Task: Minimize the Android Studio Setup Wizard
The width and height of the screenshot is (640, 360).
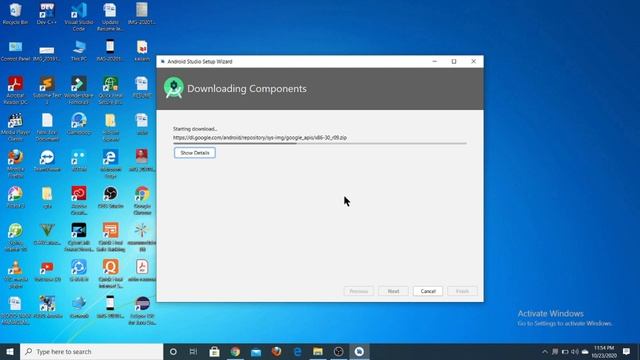Action: pos(434,61)
